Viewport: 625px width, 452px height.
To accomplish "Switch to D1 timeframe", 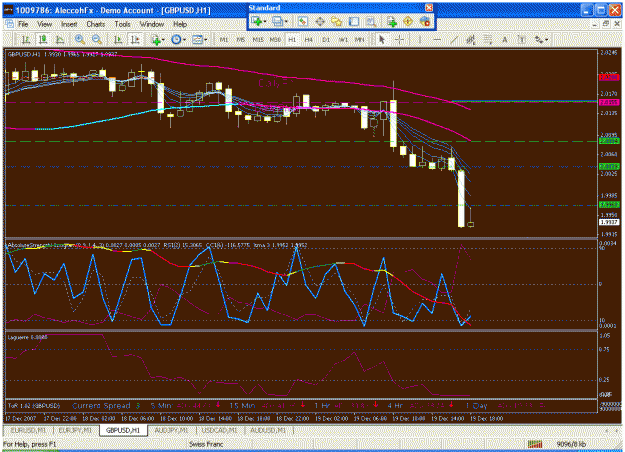I will click(x=326, y=39).
